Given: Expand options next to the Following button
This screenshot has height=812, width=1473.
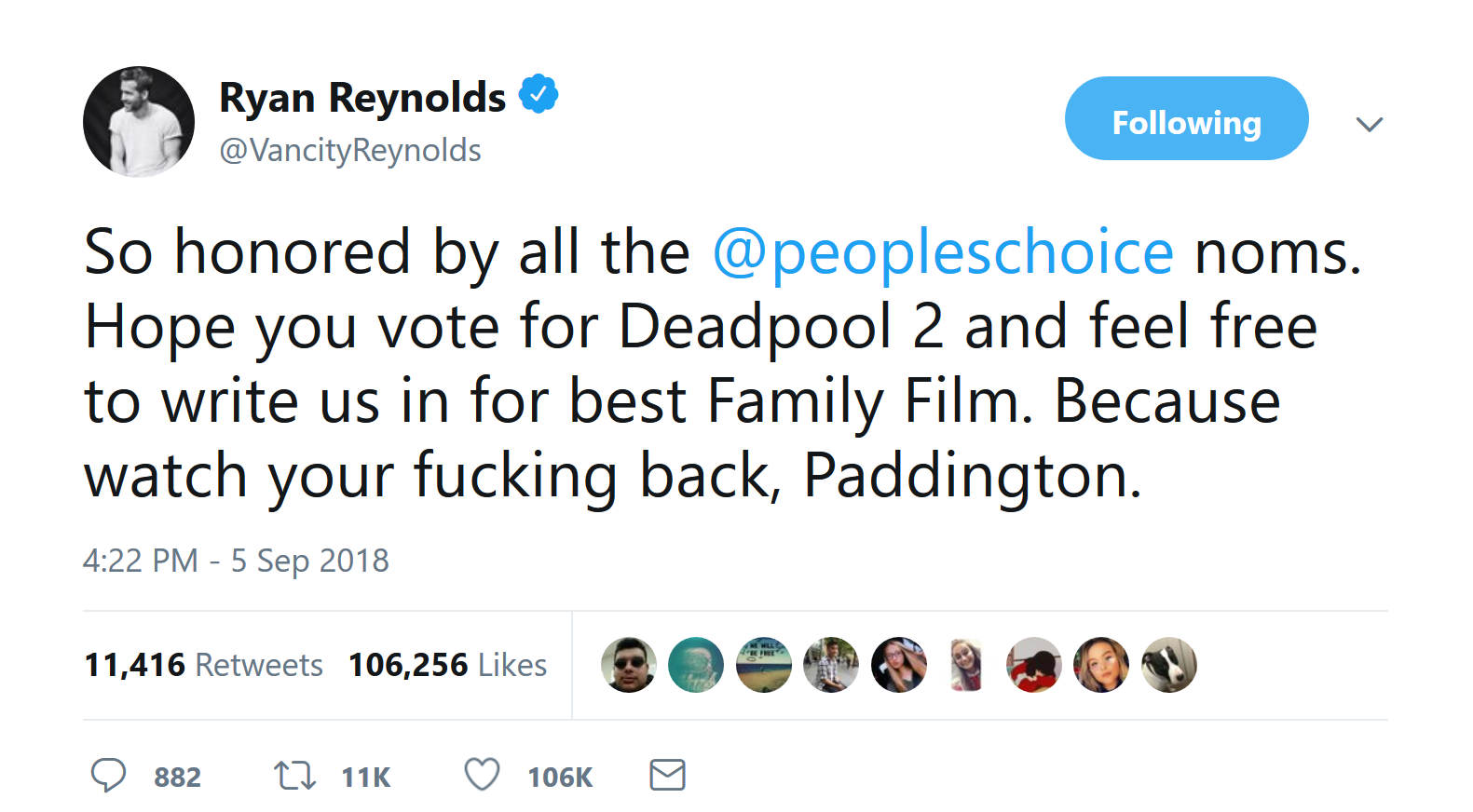Looking at the screenshot, I should (x=1370, y=124).
